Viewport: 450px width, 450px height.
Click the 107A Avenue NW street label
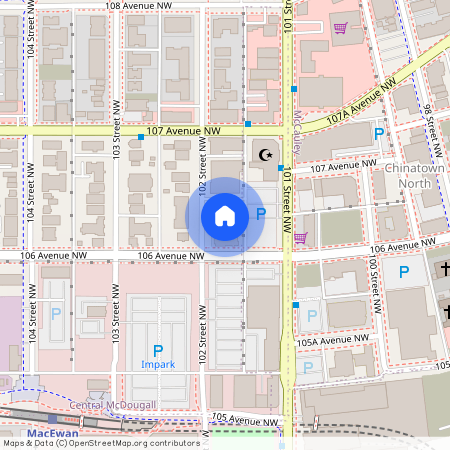point(362,101)
